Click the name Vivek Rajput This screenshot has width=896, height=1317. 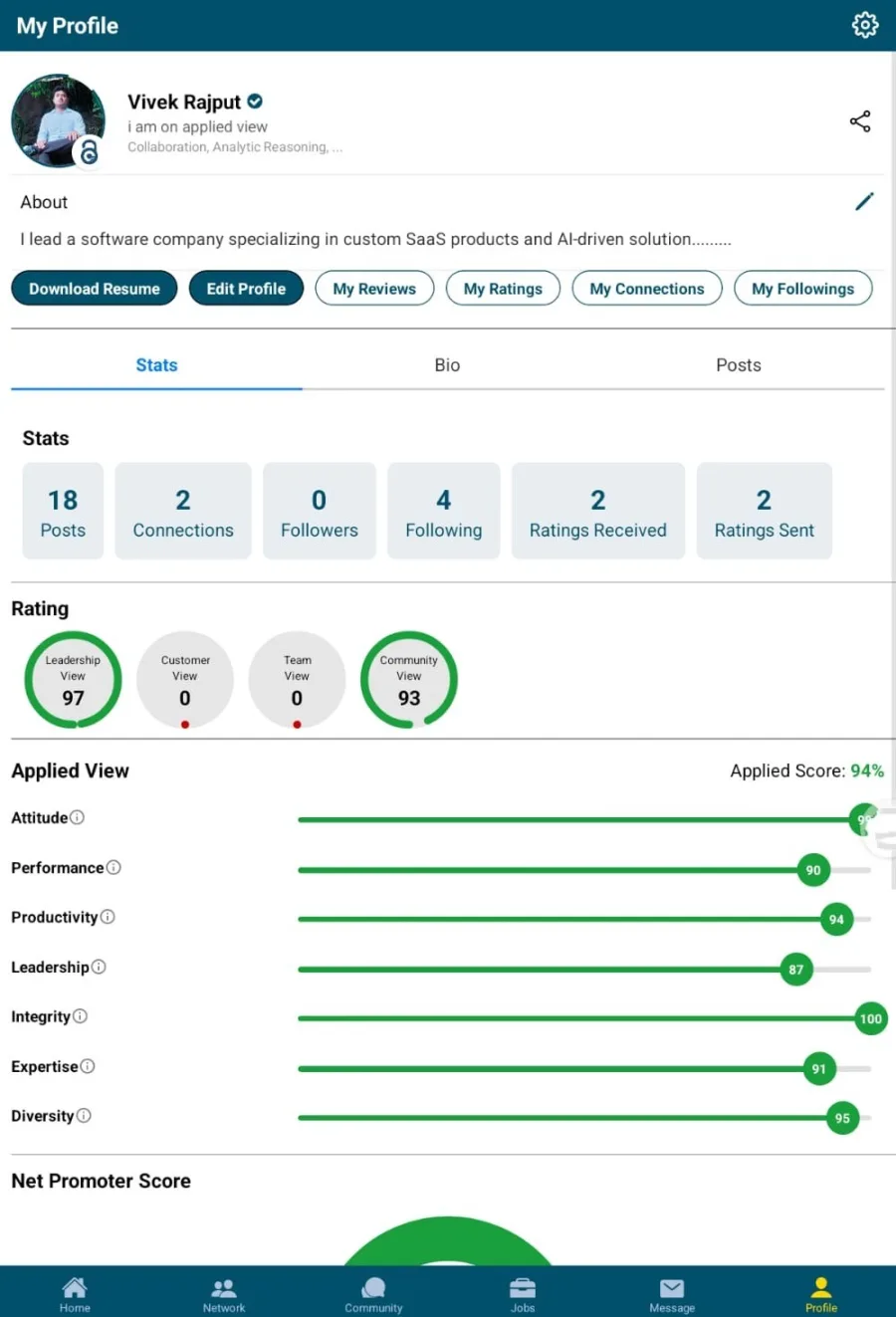184,102
